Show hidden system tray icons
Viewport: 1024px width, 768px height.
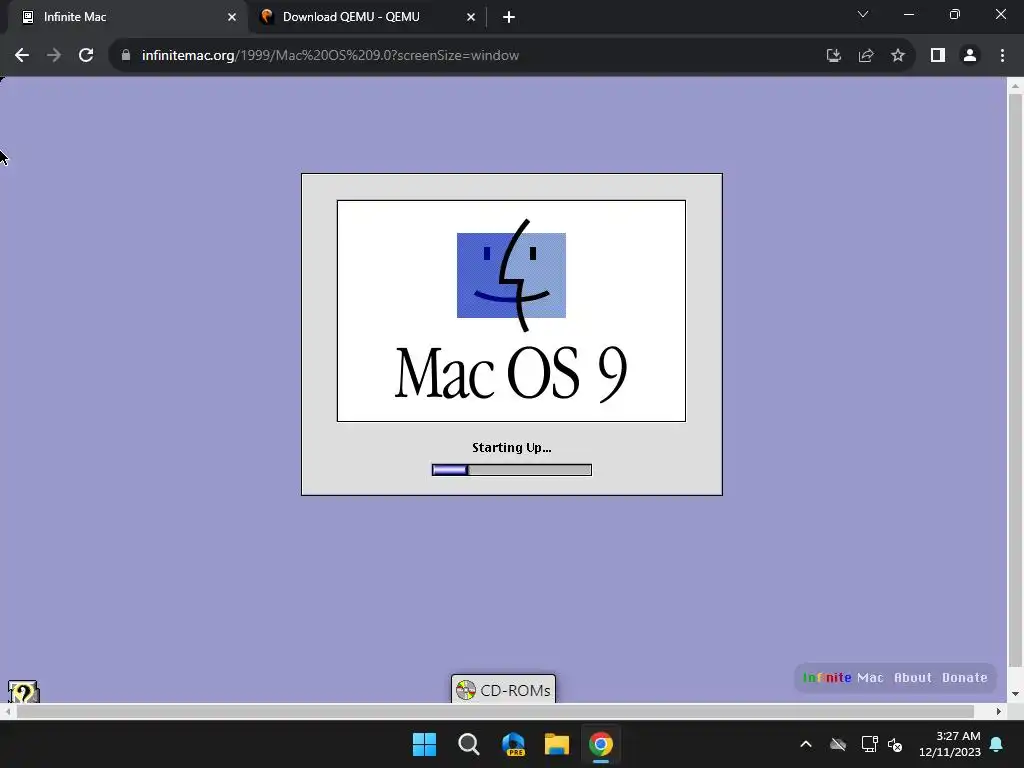pyautogui.click(x=806, y=744)
